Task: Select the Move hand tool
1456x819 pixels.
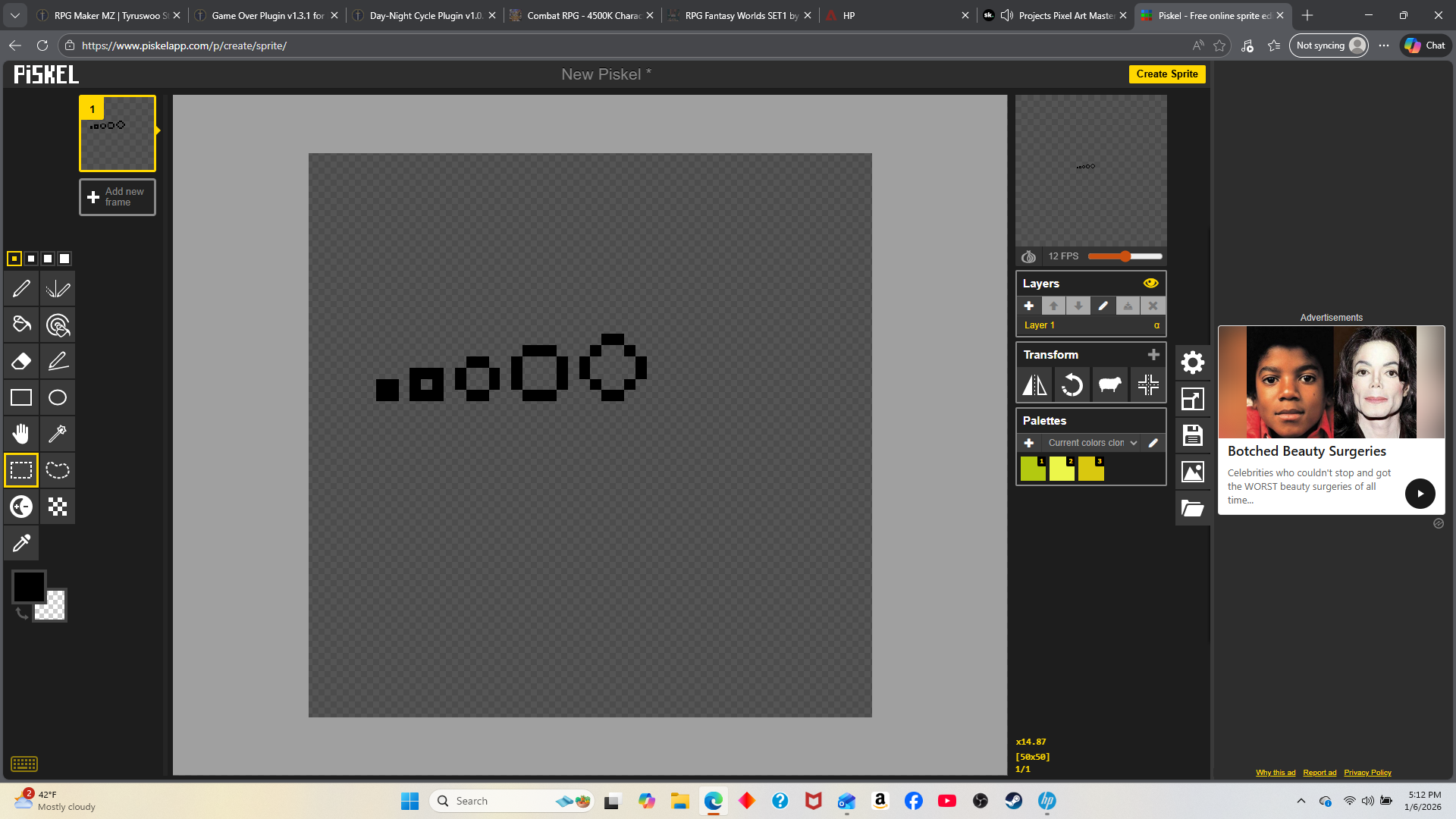Action: point(21,434)
